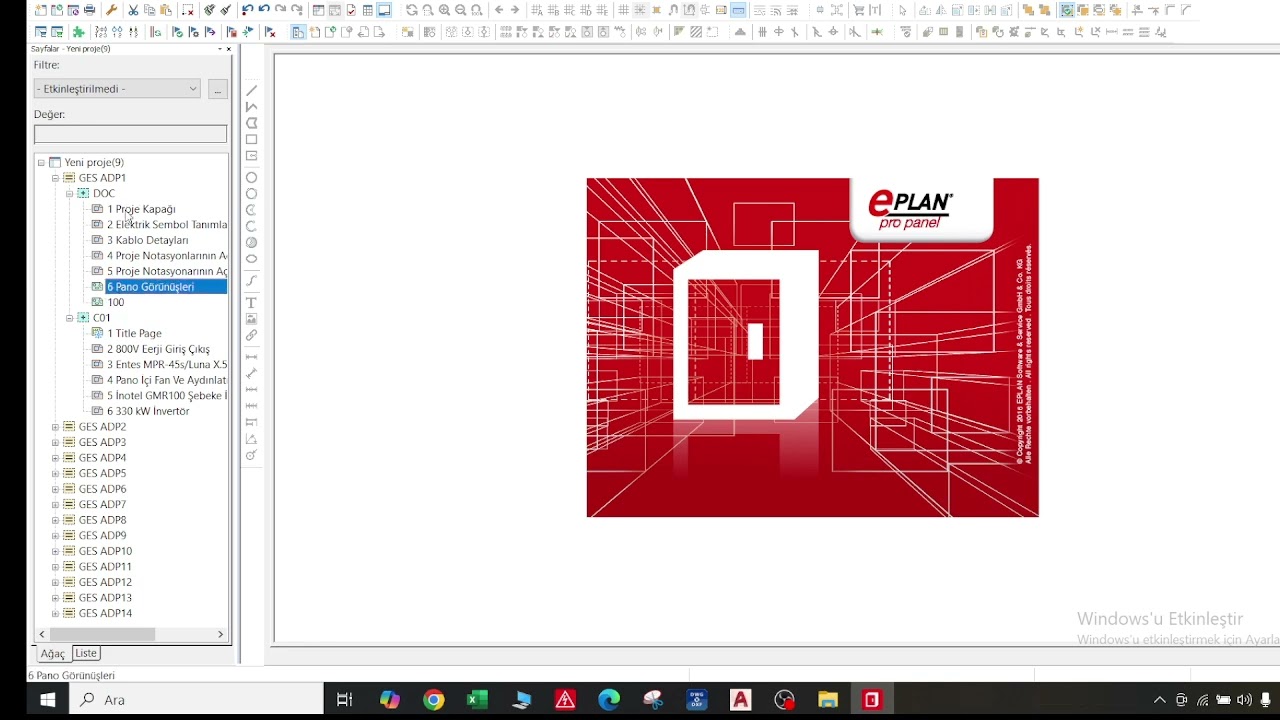Toggle the highlighted graphical preview button
This screenshot has height=720, width=1280.
pyautogui.click(x=384, y=10)
